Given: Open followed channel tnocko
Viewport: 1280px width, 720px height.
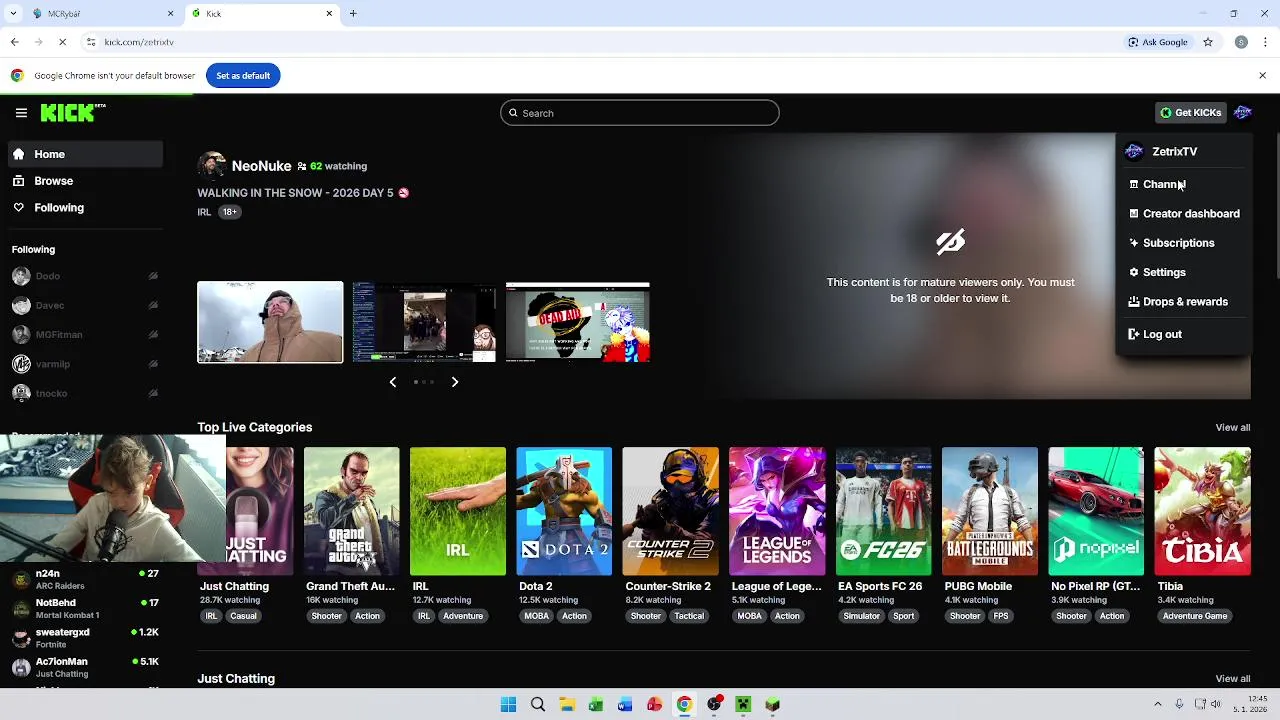Looking at the screenshot, I should (x=85, y=393).
